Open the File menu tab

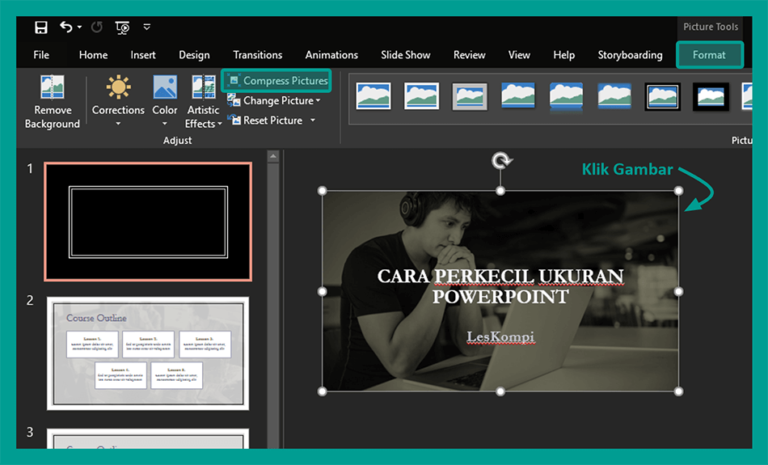click(41, 55)
